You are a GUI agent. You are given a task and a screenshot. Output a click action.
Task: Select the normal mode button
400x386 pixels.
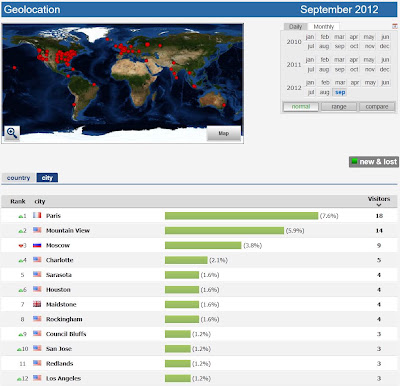click(x=301, y=107)
